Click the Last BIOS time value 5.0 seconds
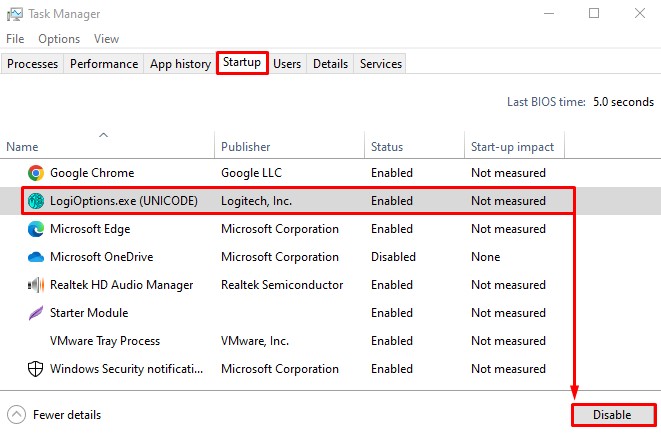The image size is (661, 438). pos(623,102)
